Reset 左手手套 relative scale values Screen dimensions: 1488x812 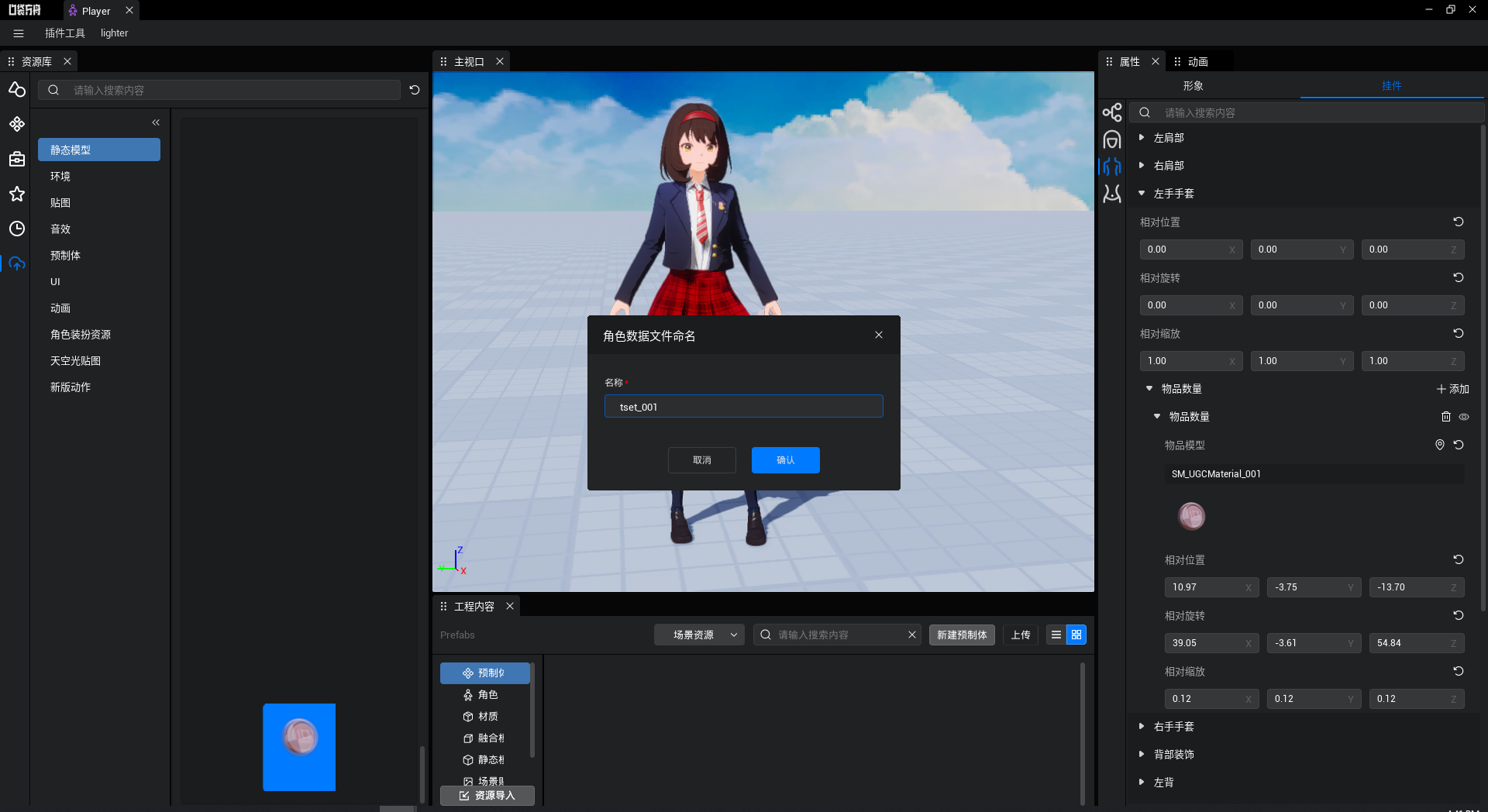(x=1459, y=333)
